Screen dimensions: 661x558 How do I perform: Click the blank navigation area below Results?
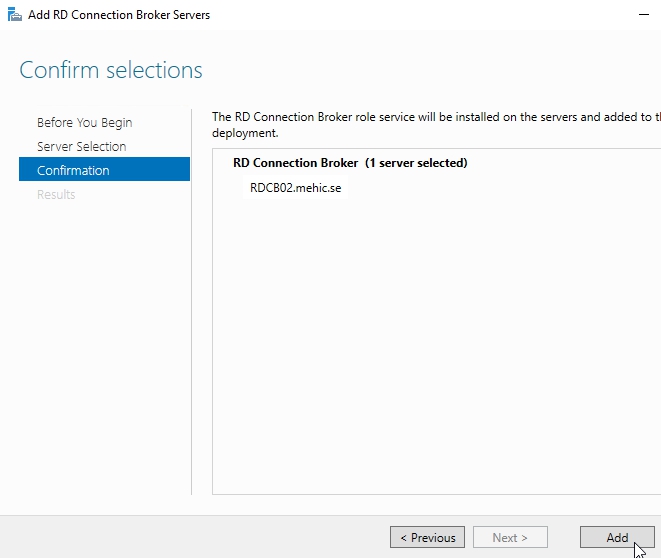(x=100, y=350)
